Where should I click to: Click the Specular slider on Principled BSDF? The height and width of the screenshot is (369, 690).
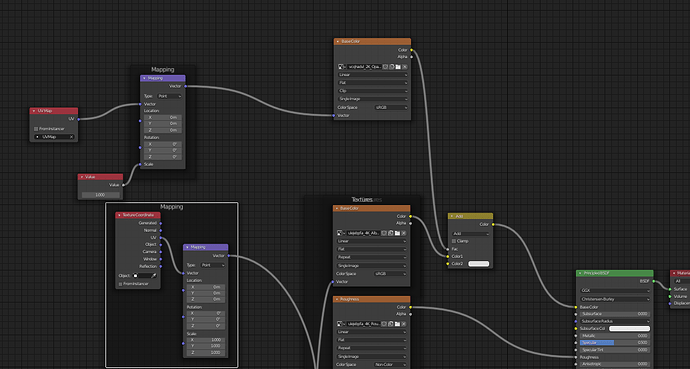tap(614, 343)
